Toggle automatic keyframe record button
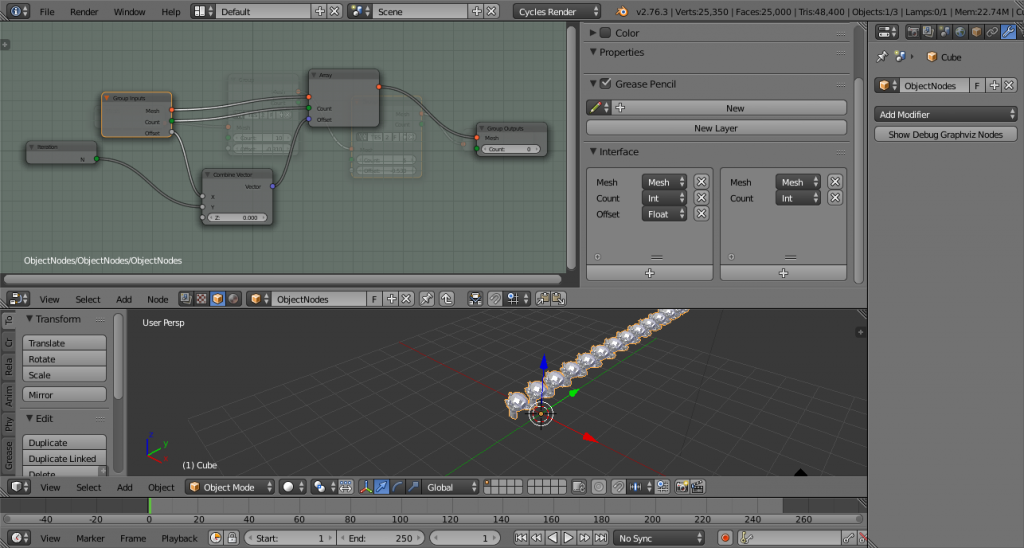This screenshot has width=1024, height=548. [725, 538]
